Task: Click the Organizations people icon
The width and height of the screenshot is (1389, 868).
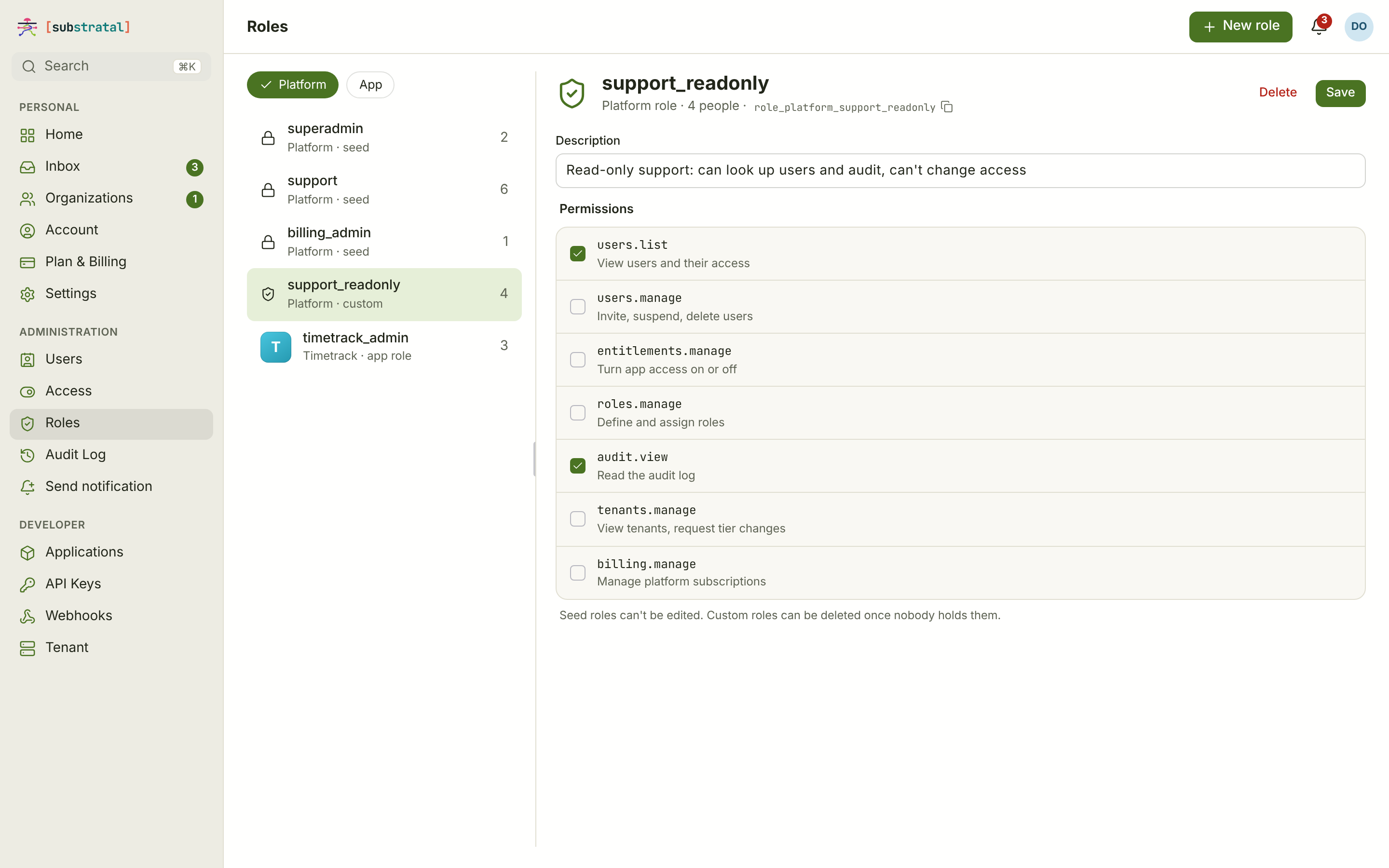Action: [x=27, y=199]
